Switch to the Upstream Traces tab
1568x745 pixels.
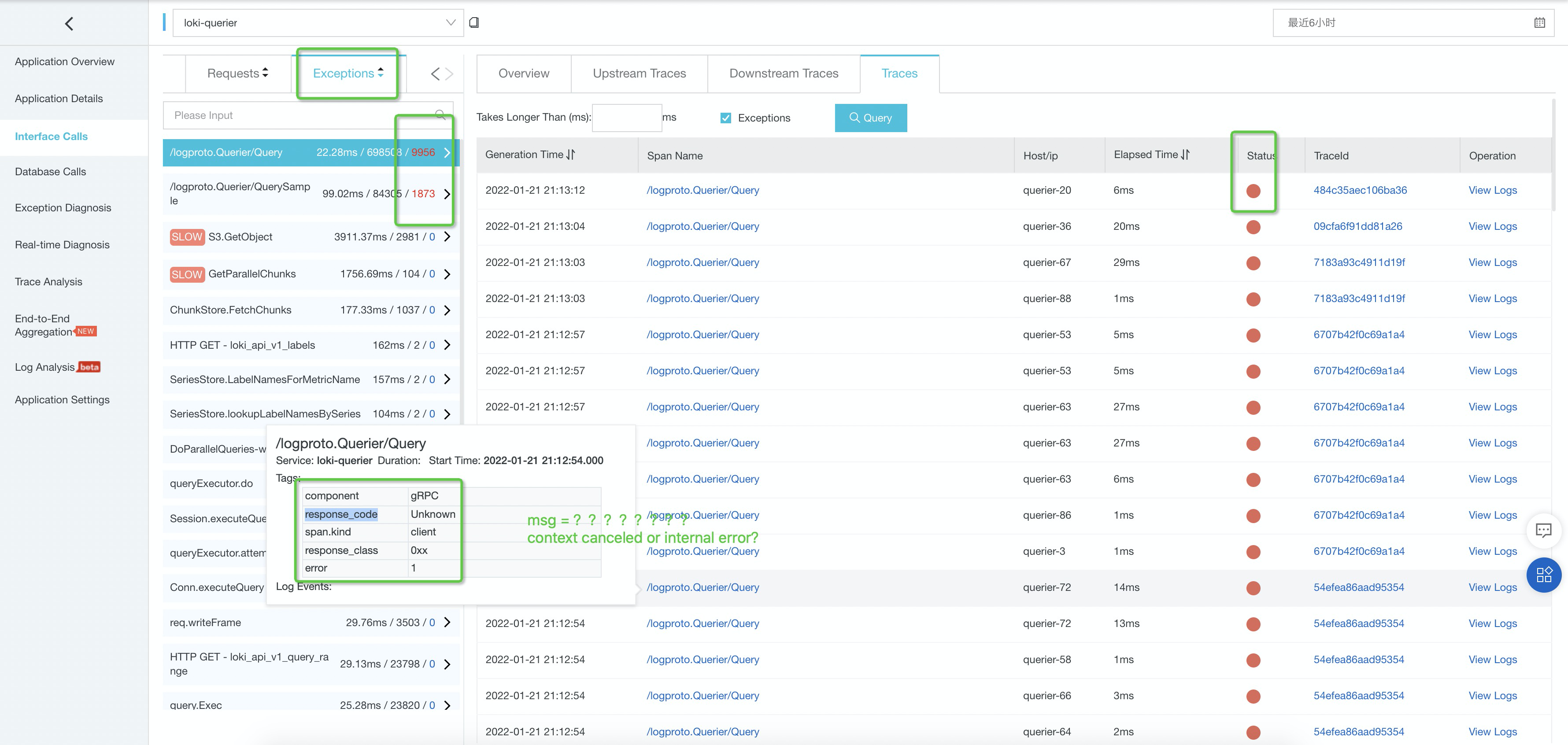coord(639,73)
